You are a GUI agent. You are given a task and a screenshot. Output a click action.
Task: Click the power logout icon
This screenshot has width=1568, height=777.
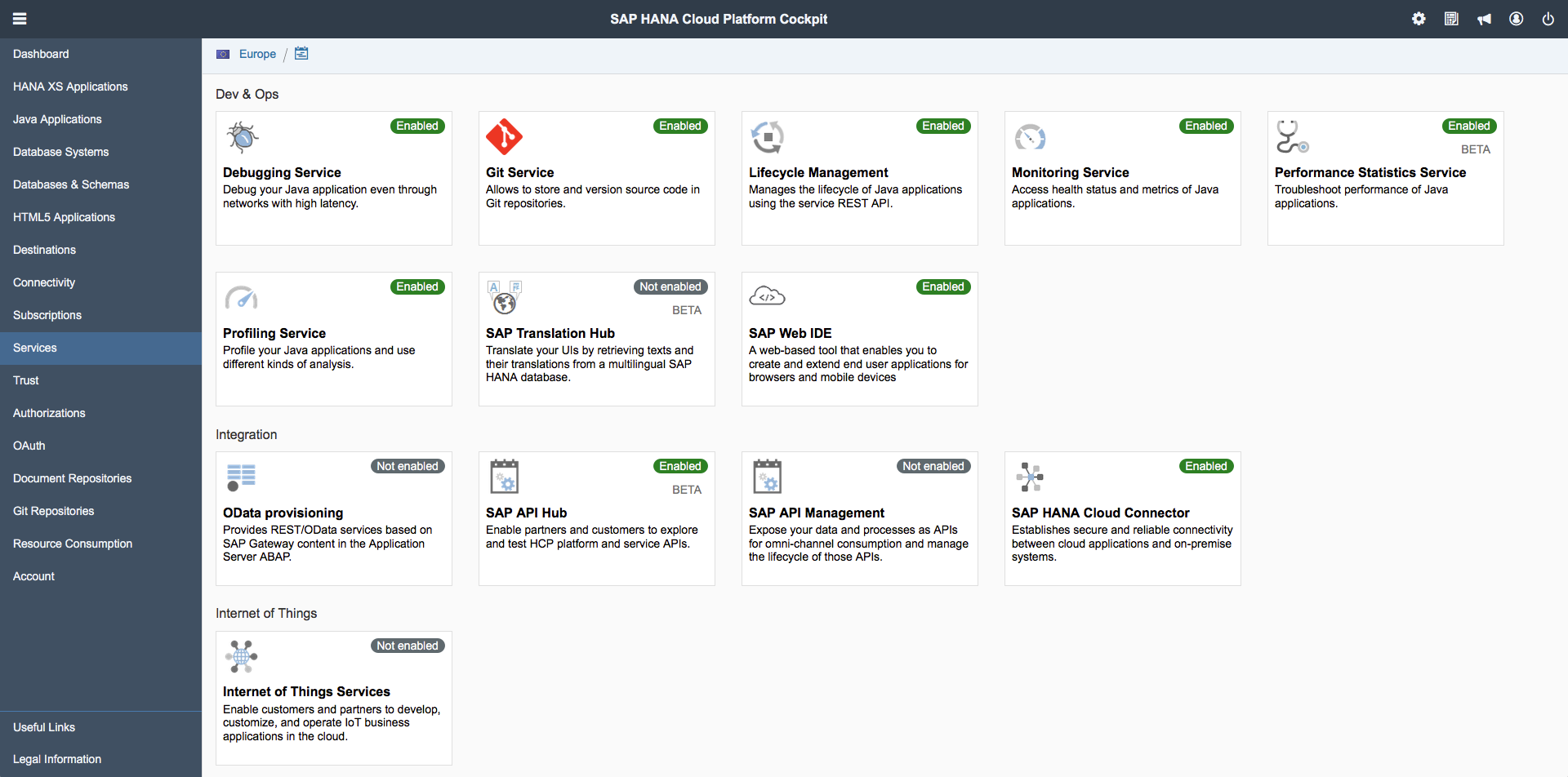point(1548,19)
